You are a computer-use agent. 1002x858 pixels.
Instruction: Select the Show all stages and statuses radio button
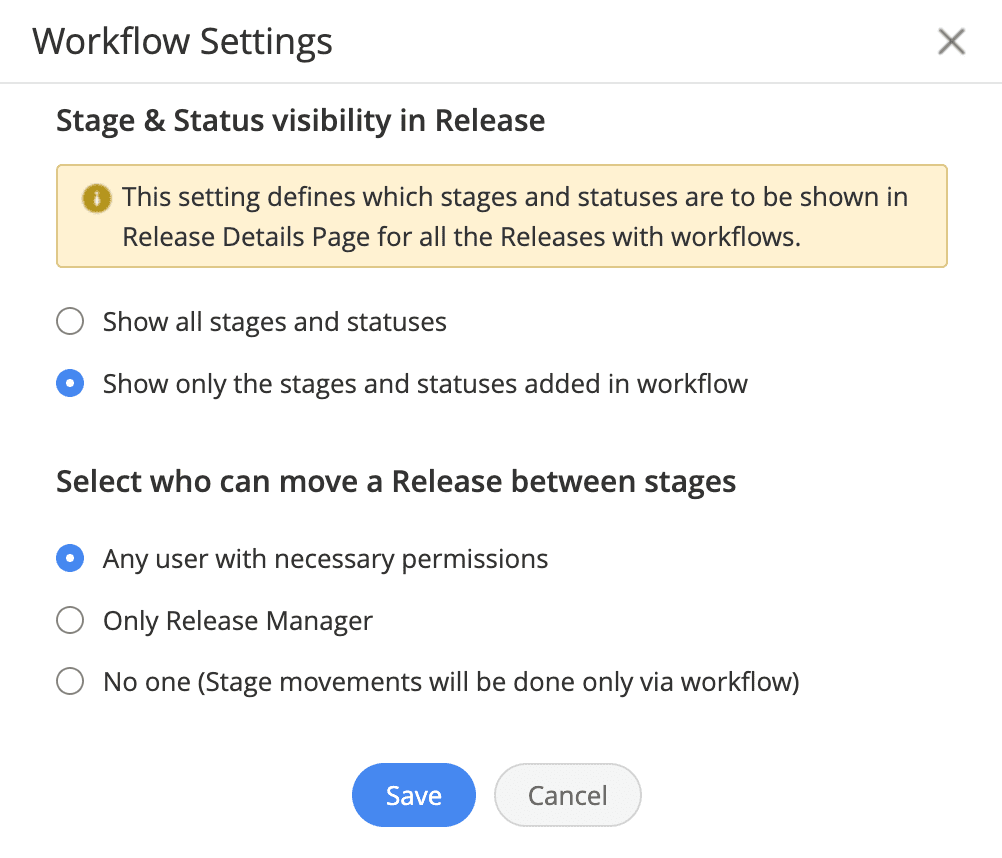(70, 323)
